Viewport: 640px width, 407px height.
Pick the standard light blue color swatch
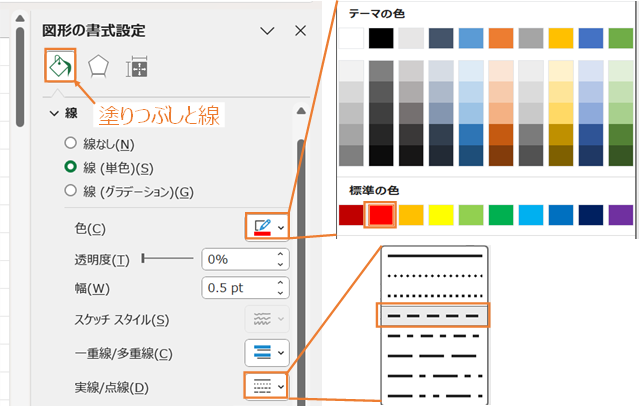coord(531,215)
